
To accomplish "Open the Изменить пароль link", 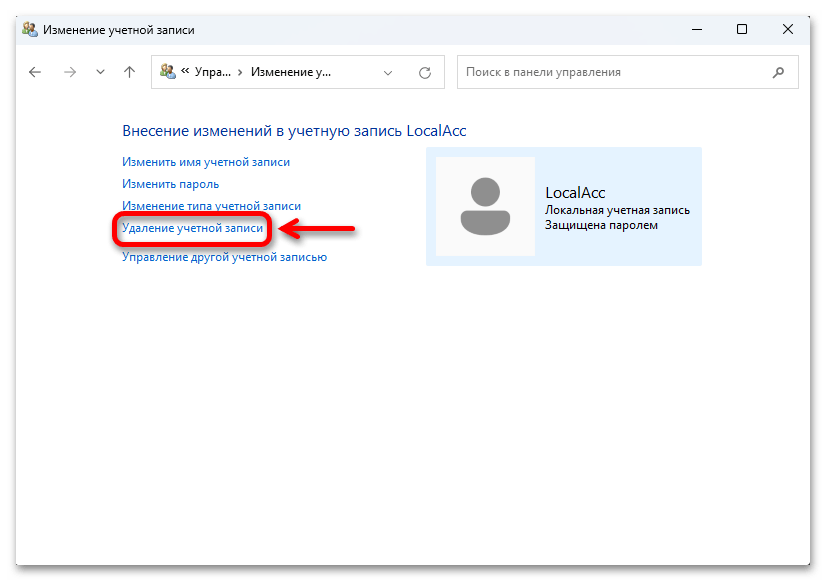I will click(x=171, y=184).
